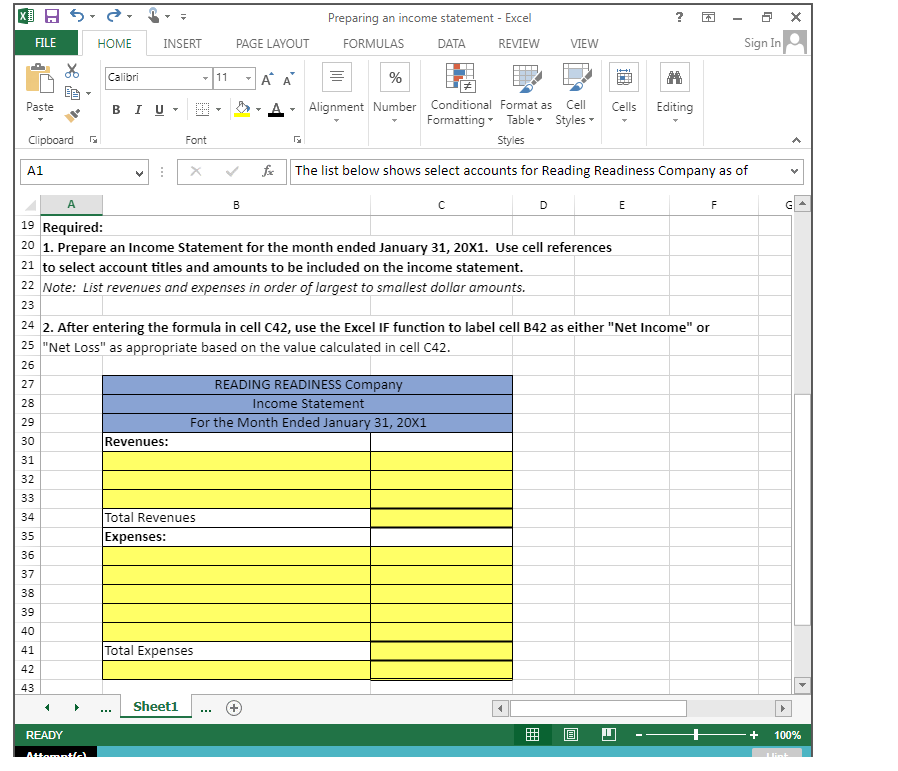Toggle bold formatting
This screenshot has height=771, width=898.
(x=116, y=109)
